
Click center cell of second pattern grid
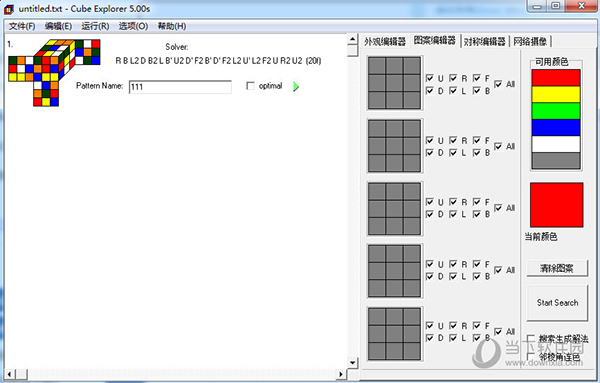click(395, 146)
